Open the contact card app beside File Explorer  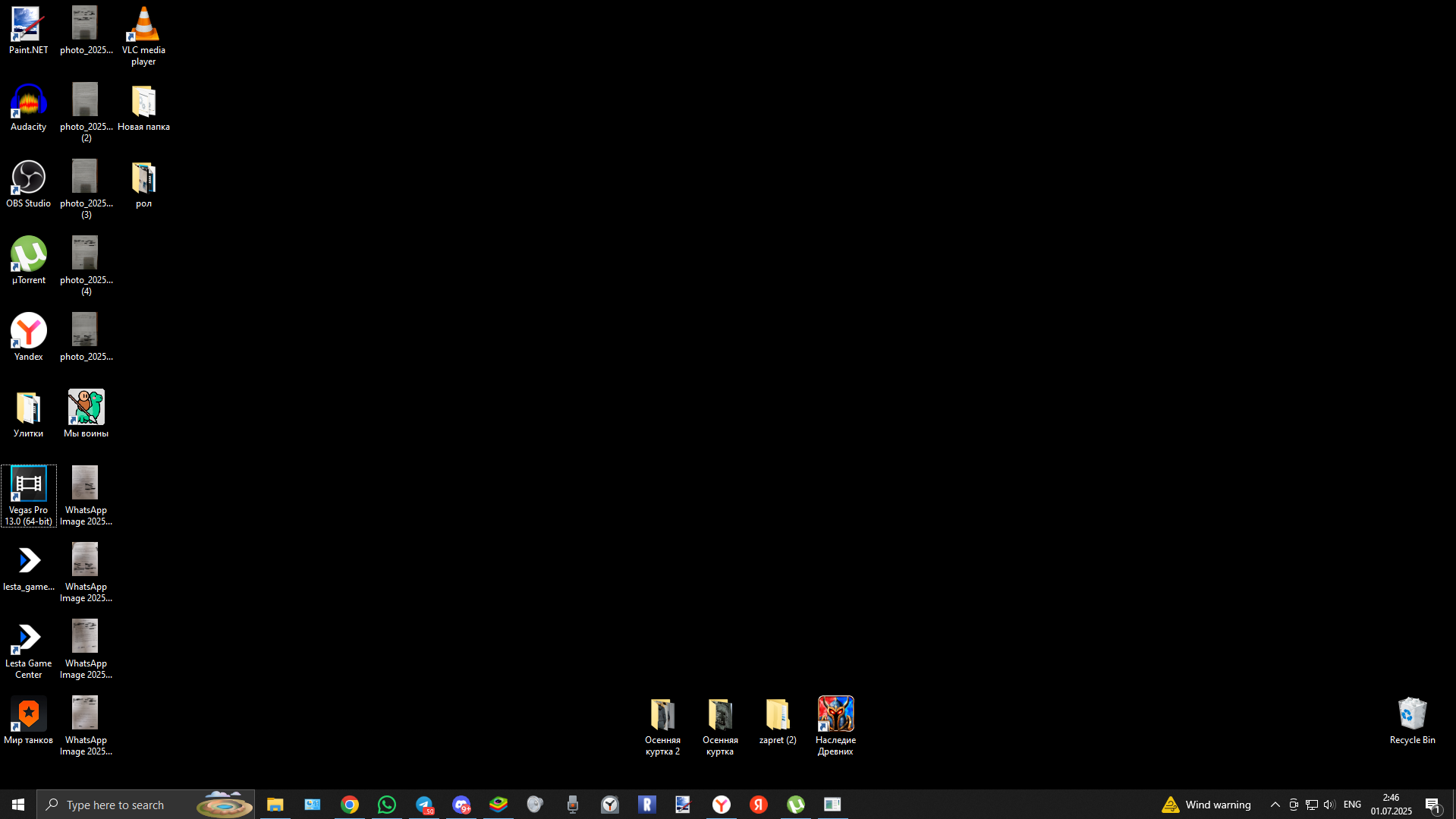point(312,805)
